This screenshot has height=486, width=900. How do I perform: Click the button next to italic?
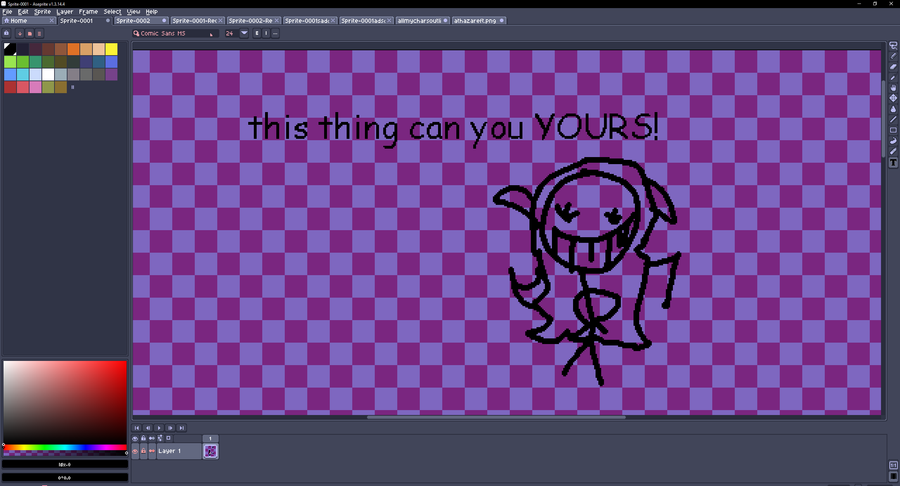coord(275,33)
